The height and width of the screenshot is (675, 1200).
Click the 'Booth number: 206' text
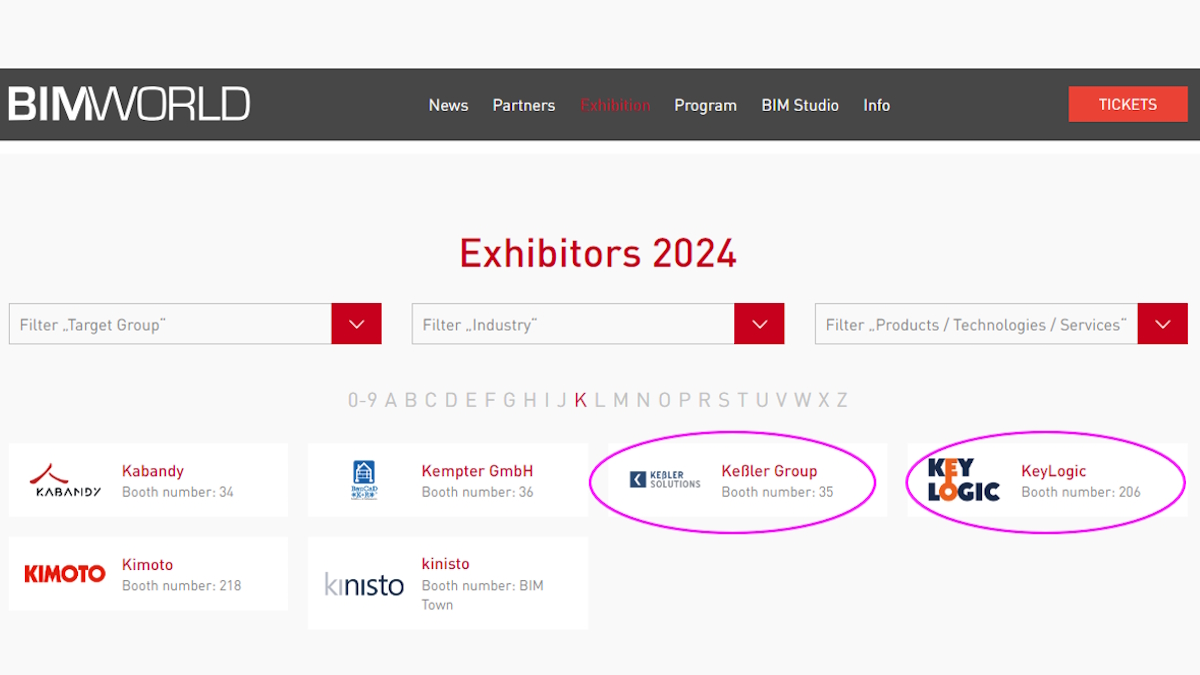(x=1081, y=492)
